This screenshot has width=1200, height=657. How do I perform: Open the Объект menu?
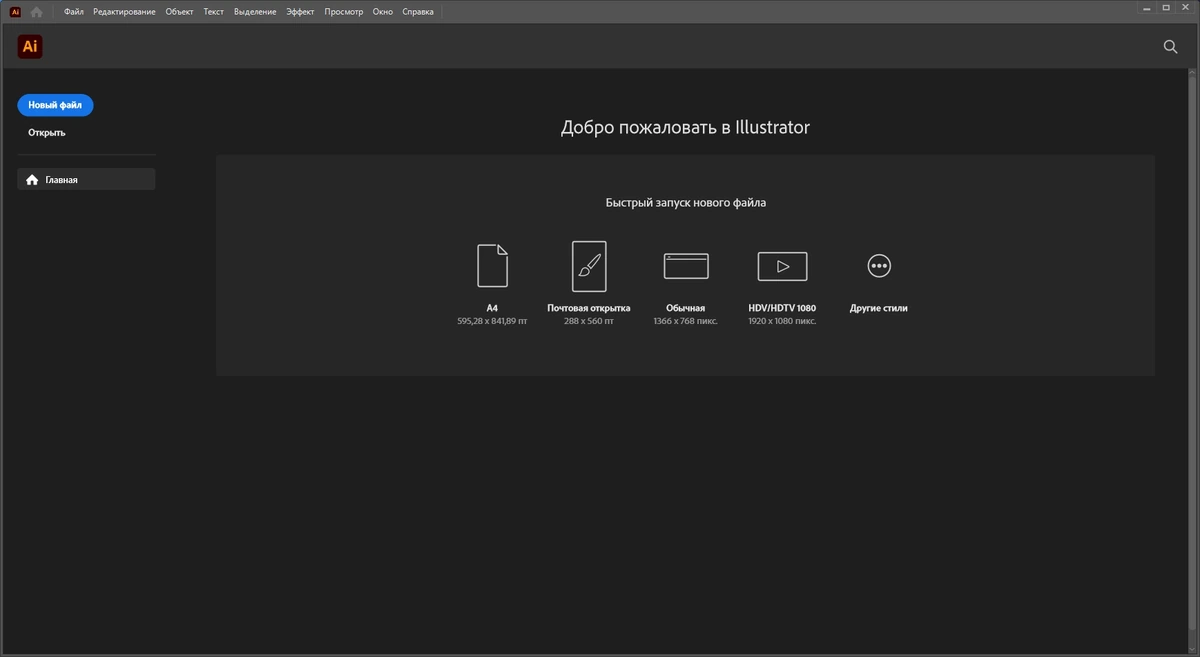(x=179, y=12)
